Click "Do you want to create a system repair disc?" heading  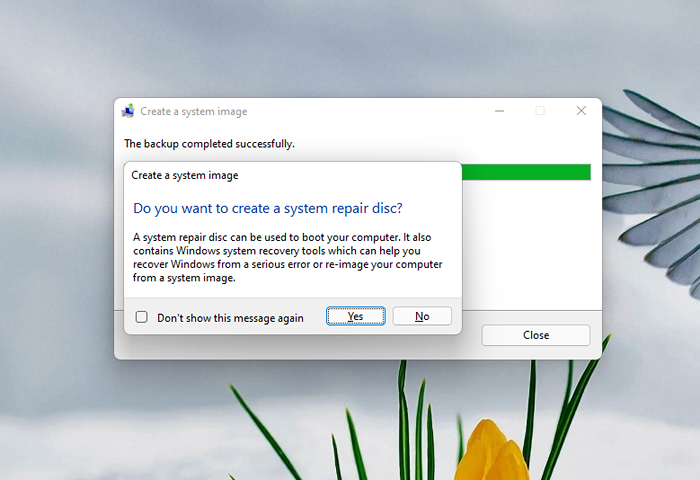pos(268,208)
